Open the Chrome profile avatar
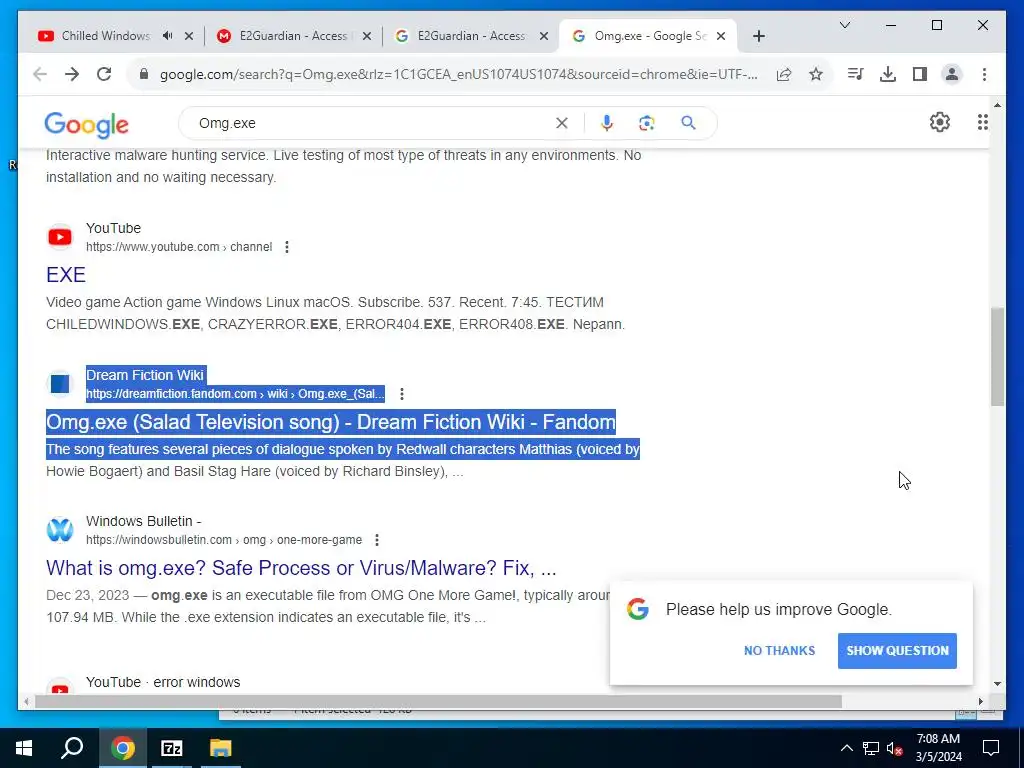Image resolution: width=1024 pixels, height=768 pixels. point(952,74)
